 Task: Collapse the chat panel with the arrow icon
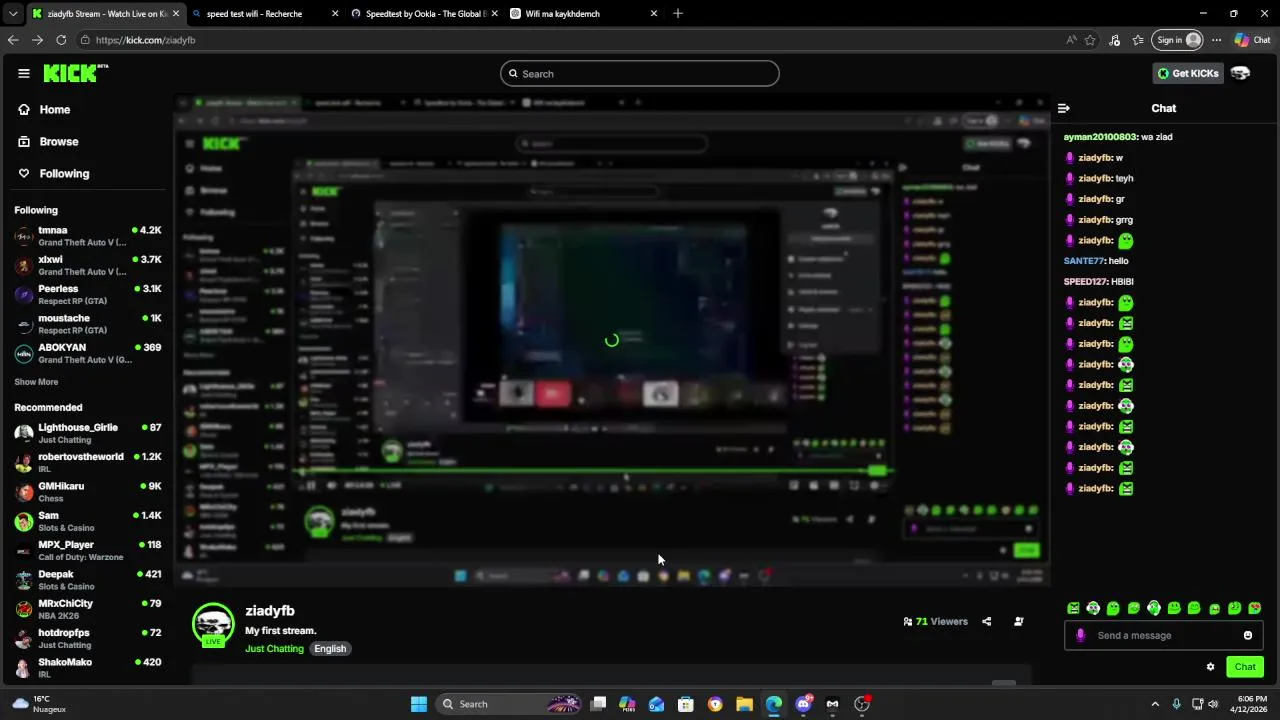tap(1064, 108)
